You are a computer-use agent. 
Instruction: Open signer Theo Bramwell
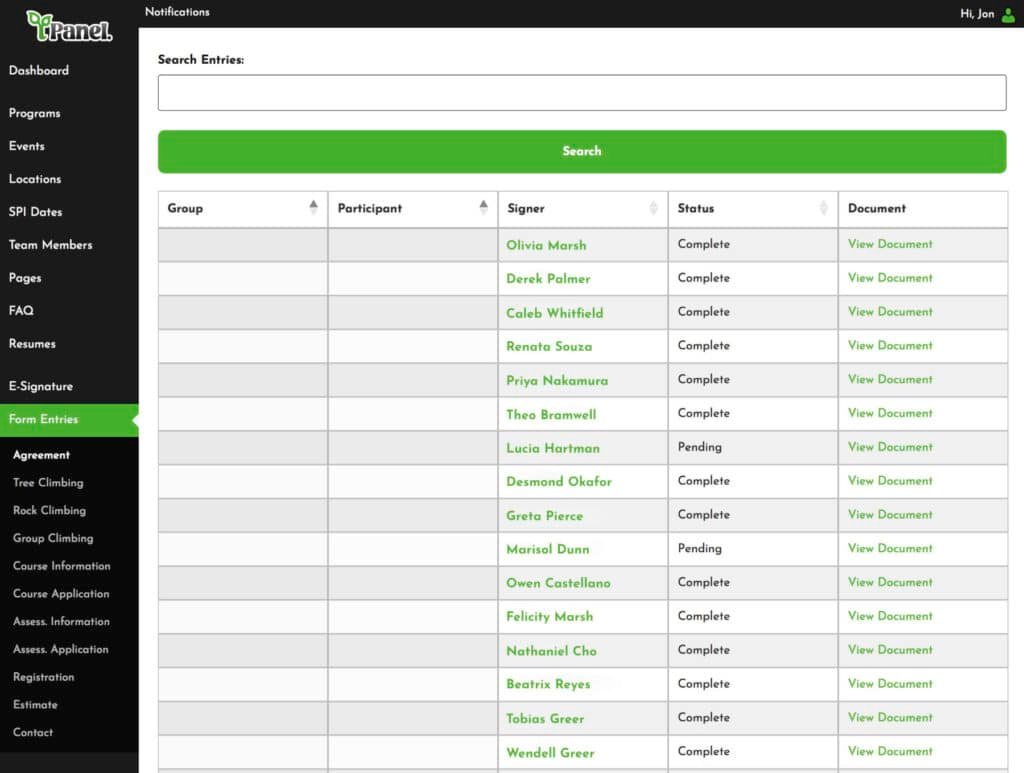551,415
